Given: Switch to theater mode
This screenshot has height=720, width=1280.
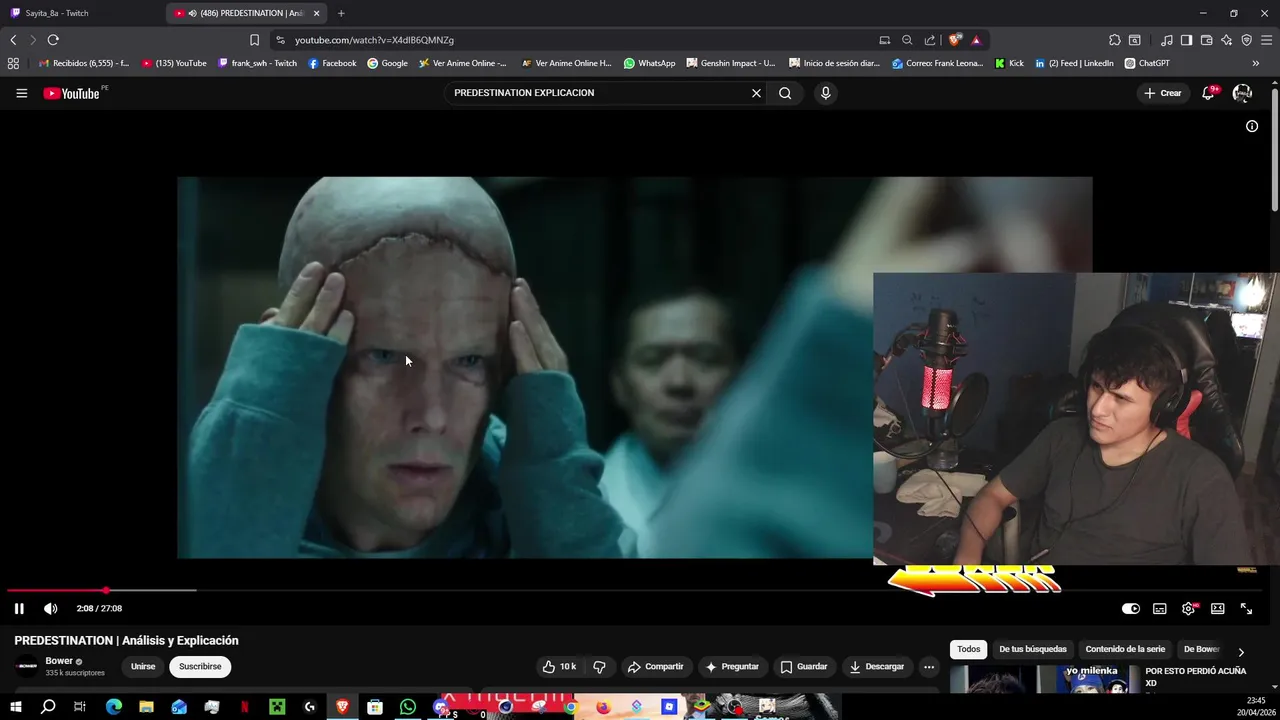Looking at the screenshot, I should (x=1217, y=608).
